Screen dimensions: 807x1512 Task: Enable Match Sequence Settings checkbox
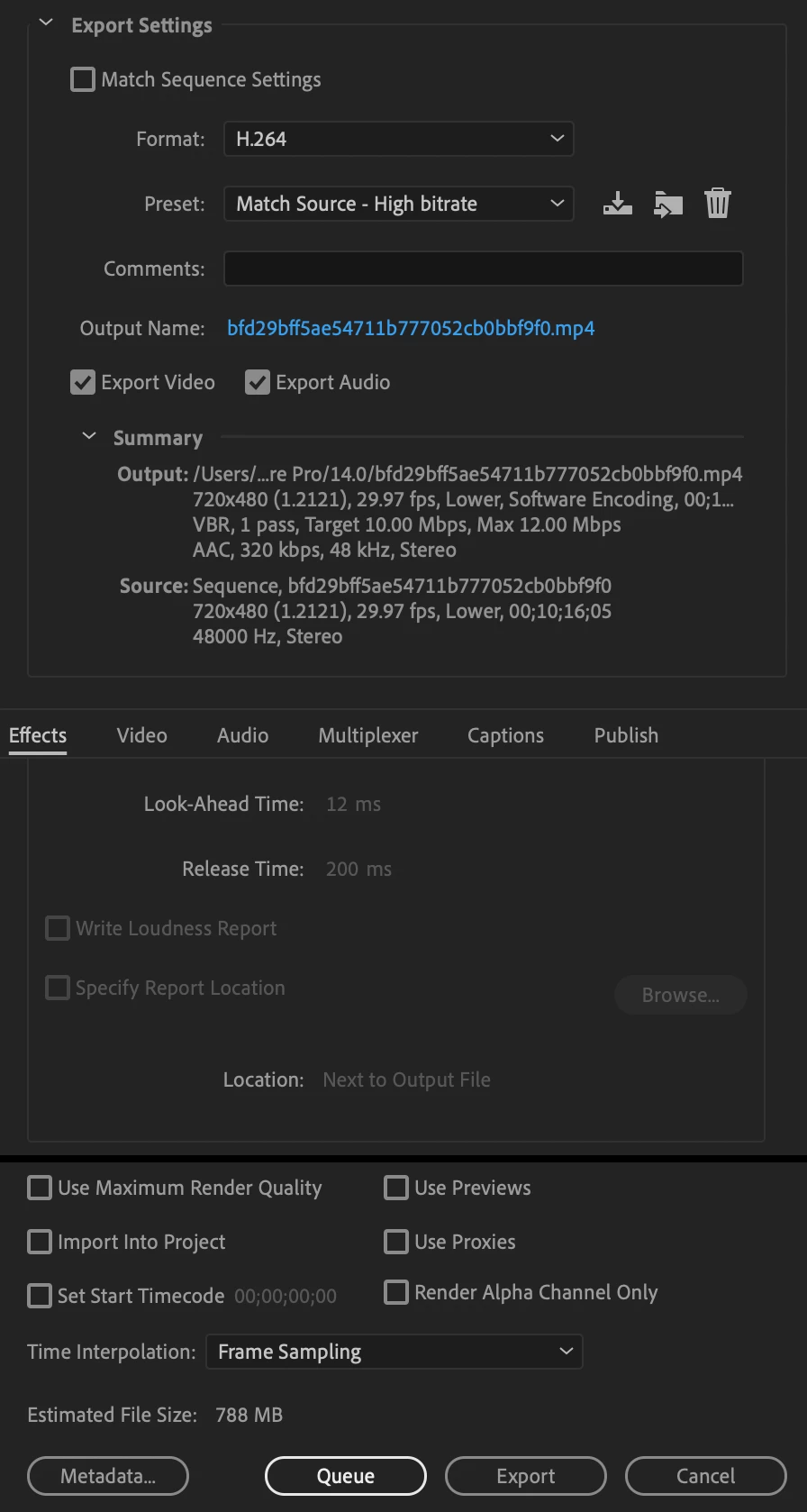83,80
